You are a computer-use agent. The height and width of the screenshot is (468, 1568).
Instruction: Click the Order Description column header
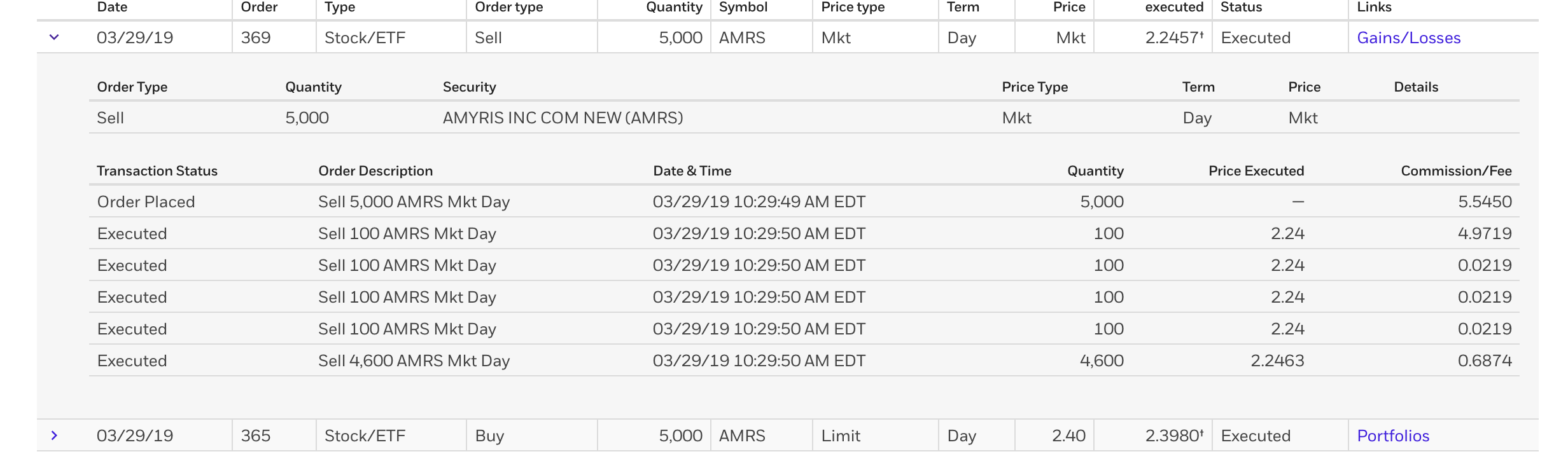click(x=375, y=171)
